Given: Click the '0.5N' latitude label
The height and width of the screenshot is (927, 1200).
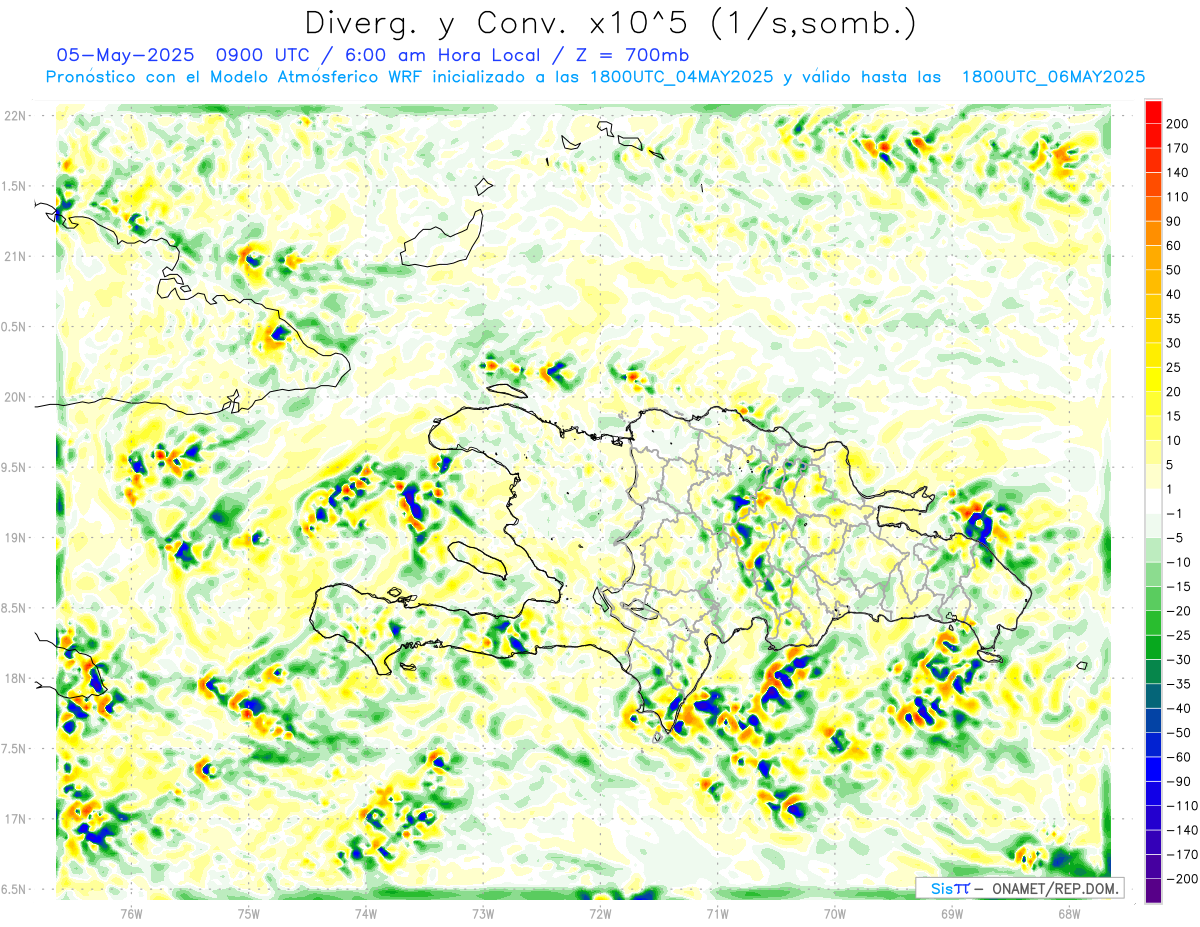Looking at the screenshot, I should click(x=15, y=327).
